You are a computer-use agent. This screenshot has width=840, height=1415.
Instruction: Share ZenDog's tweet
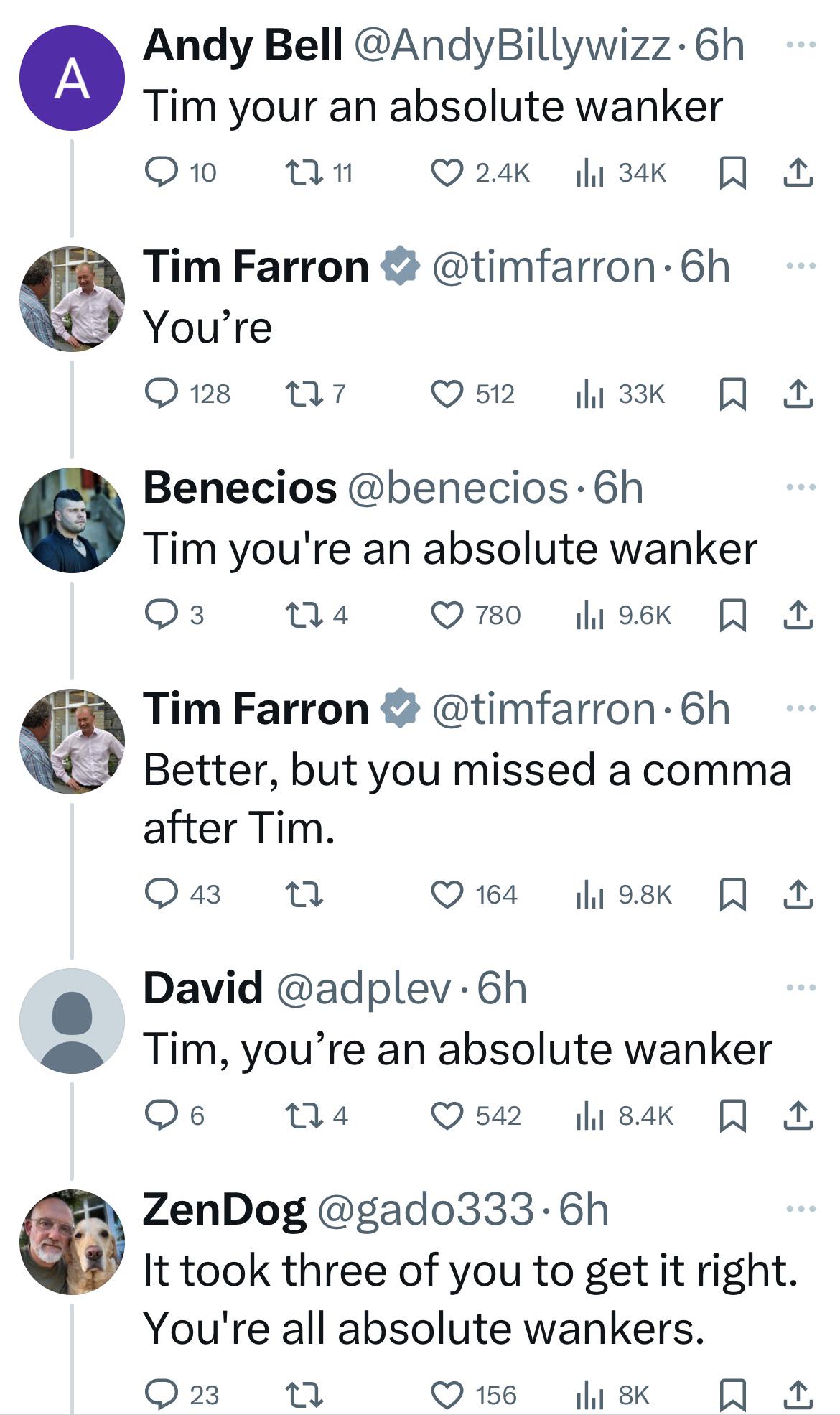[798, 1395]
